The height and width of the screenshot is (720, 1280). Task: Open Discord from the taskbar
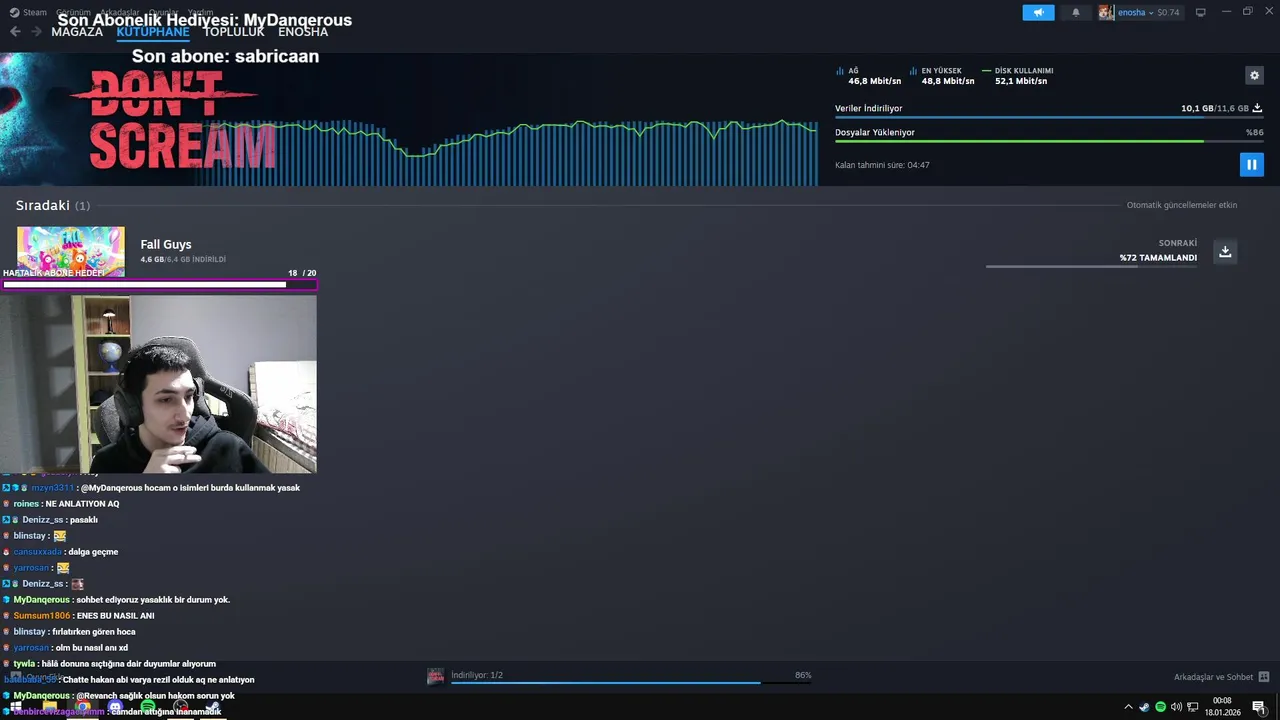114,707
